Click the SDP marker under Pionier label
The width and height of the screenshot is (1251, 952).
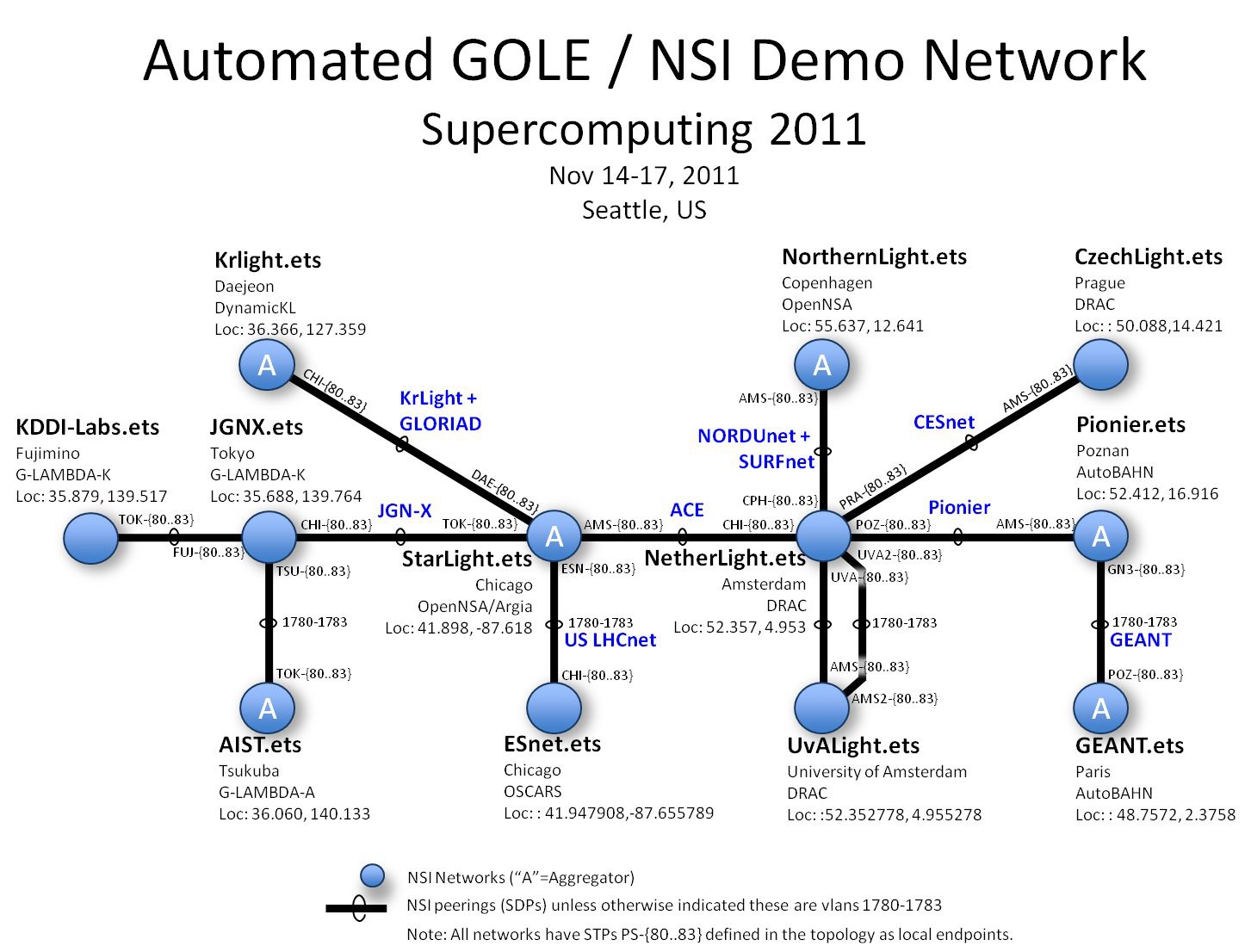click(958, 537)
